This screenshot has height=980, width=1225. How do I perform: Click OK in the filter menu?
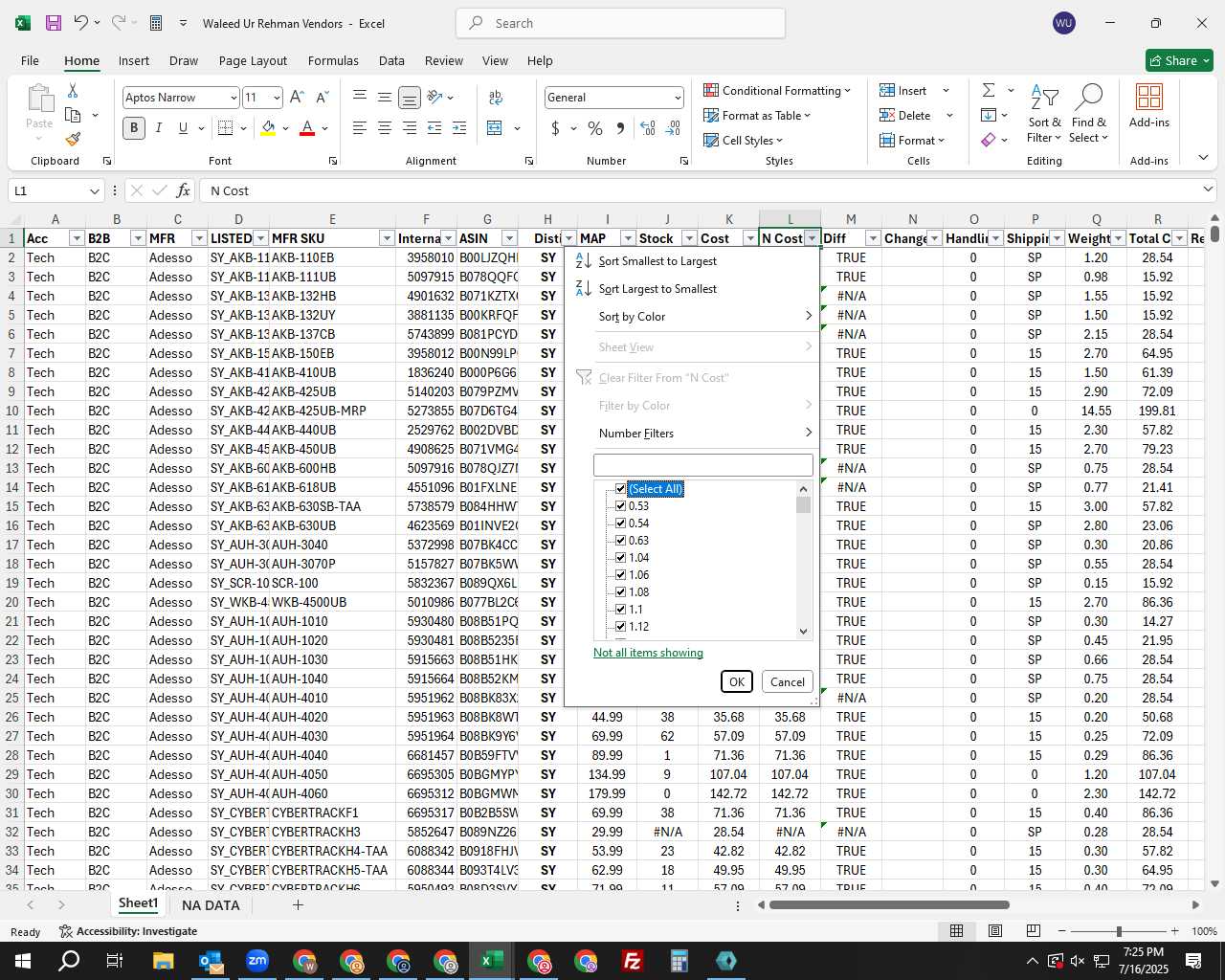736,681
